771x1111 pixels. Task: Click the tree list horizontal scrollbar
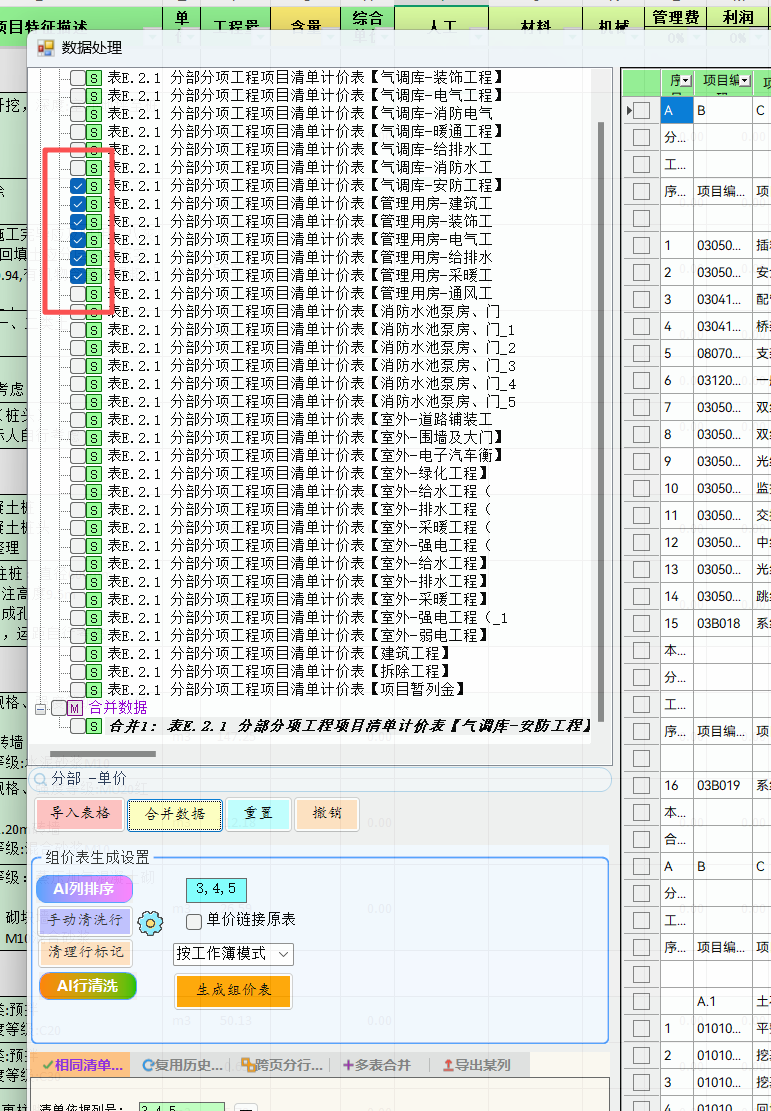[x=103, y=754]
